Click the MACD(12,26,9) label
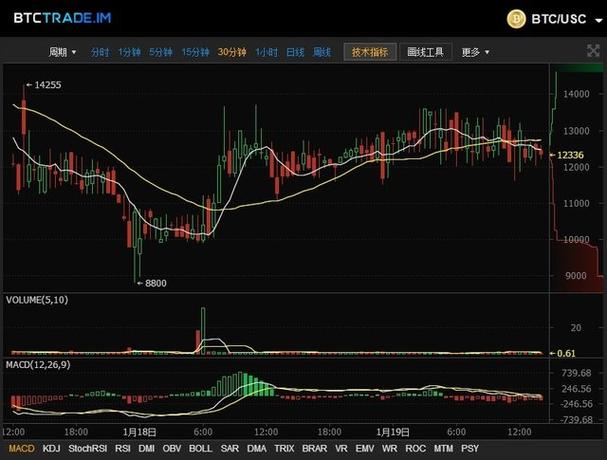 tap(38, 364)
